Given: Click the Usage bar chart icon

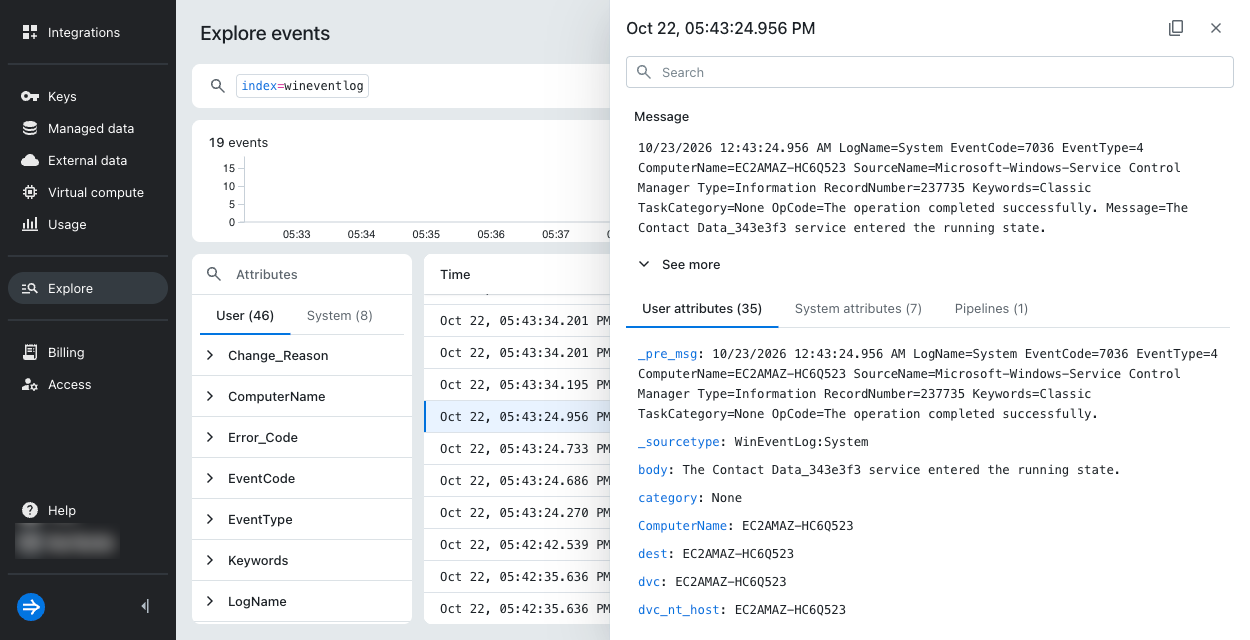Looking at the screenshot, I should coord(30,224).
